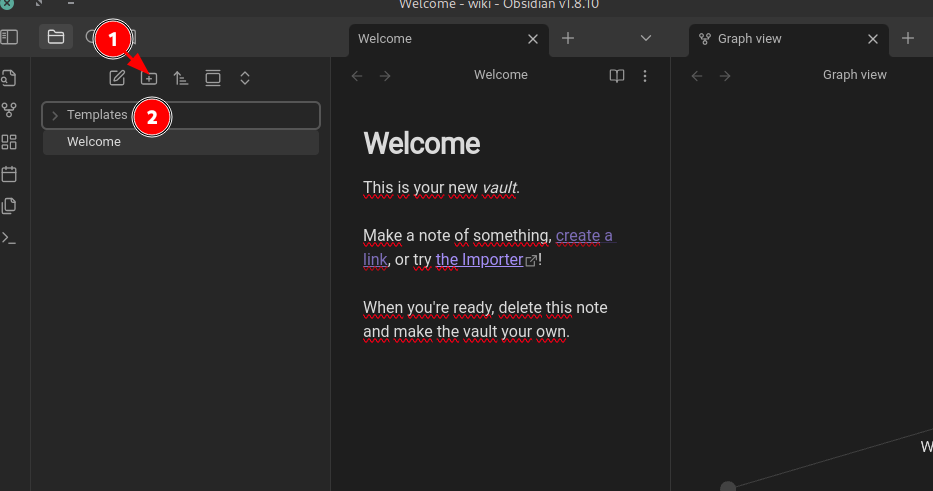
Task: Open the Welcome note's more options menu
Action: tap(645, 76)
